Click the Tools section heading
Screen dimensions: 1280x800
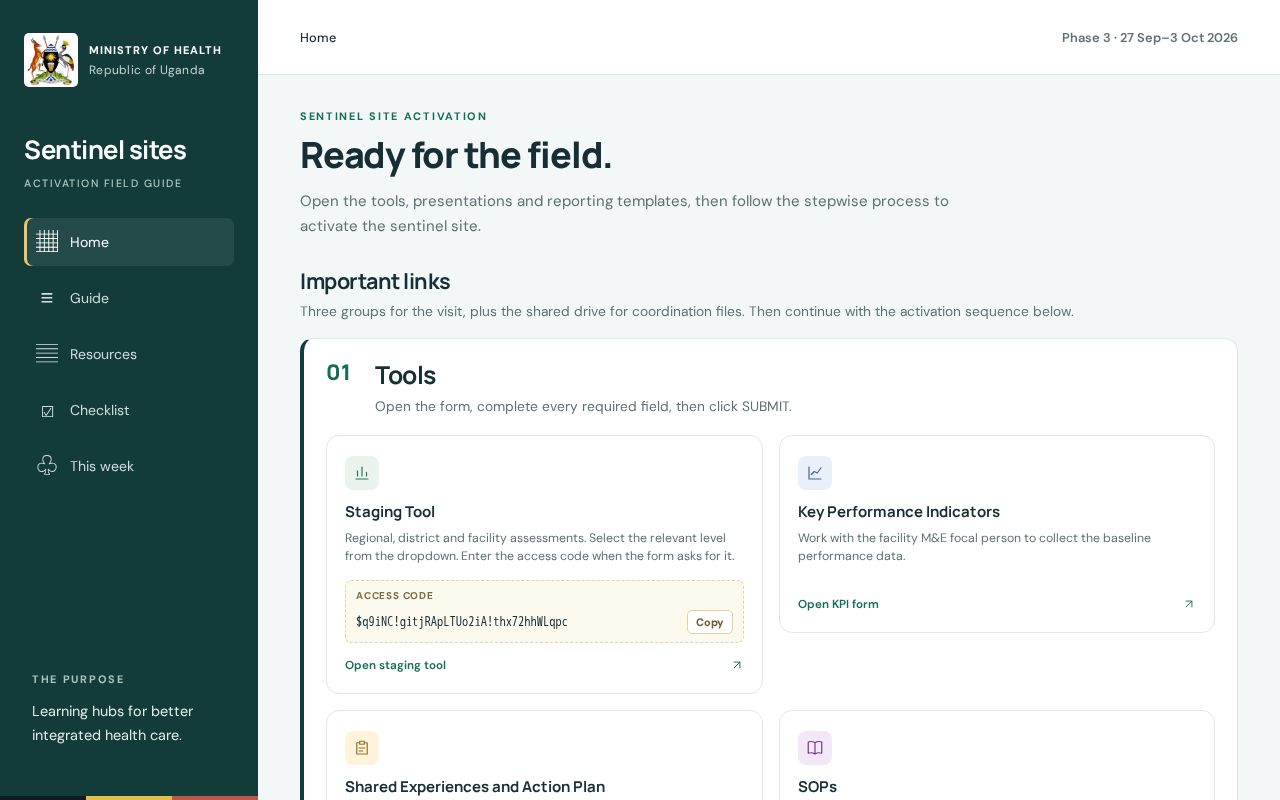click(x=405, y=376)
